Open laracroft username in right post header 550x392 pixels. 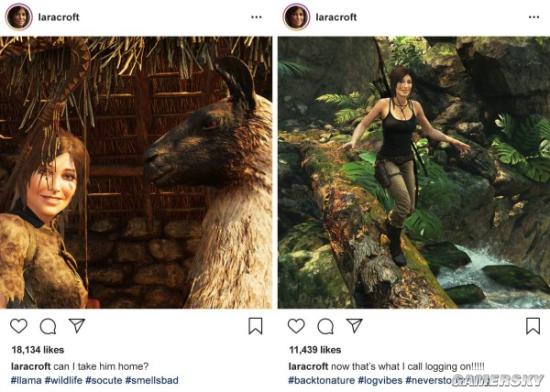[x=336, y=17]
